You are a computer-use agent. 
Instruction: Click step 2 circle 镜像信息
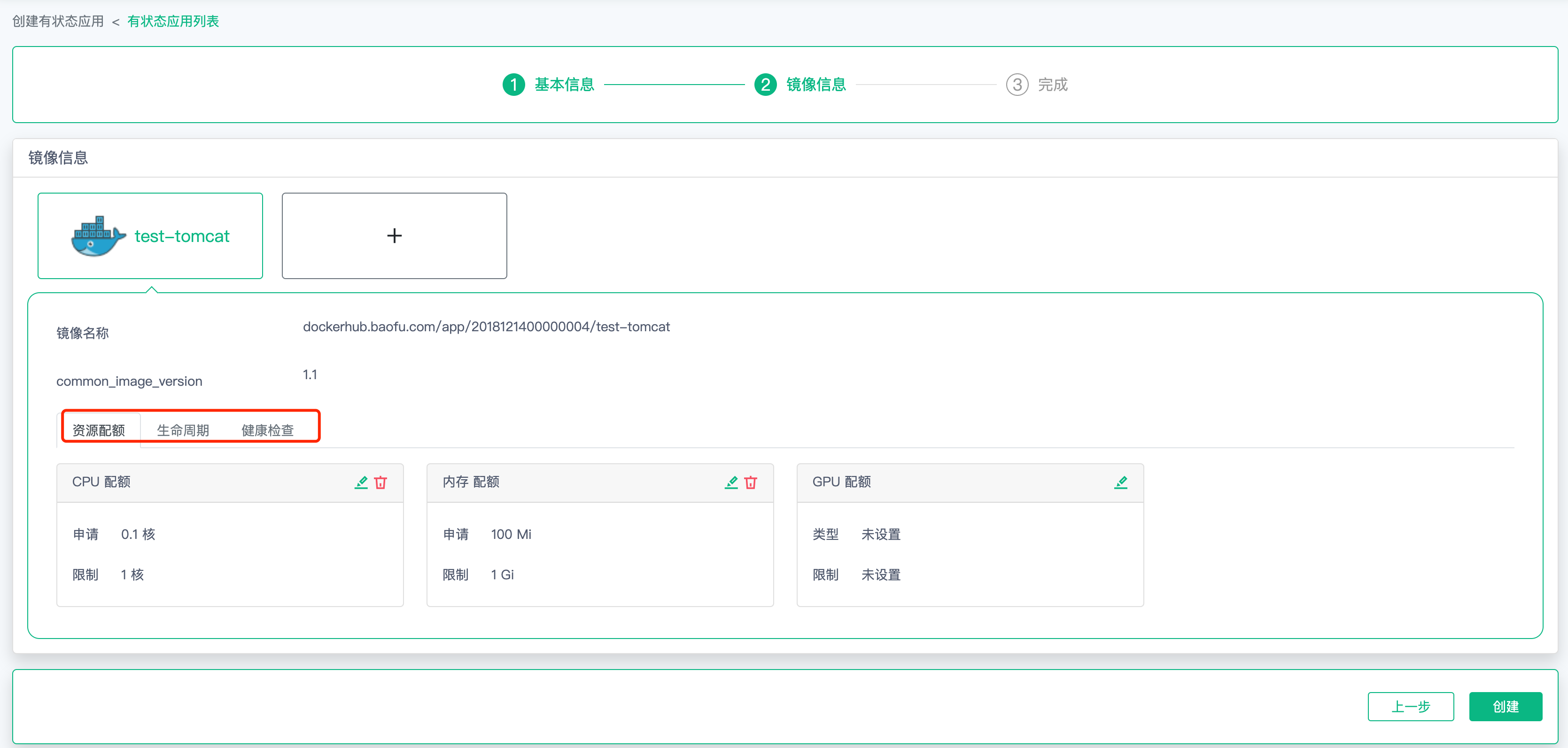point(765,85)
